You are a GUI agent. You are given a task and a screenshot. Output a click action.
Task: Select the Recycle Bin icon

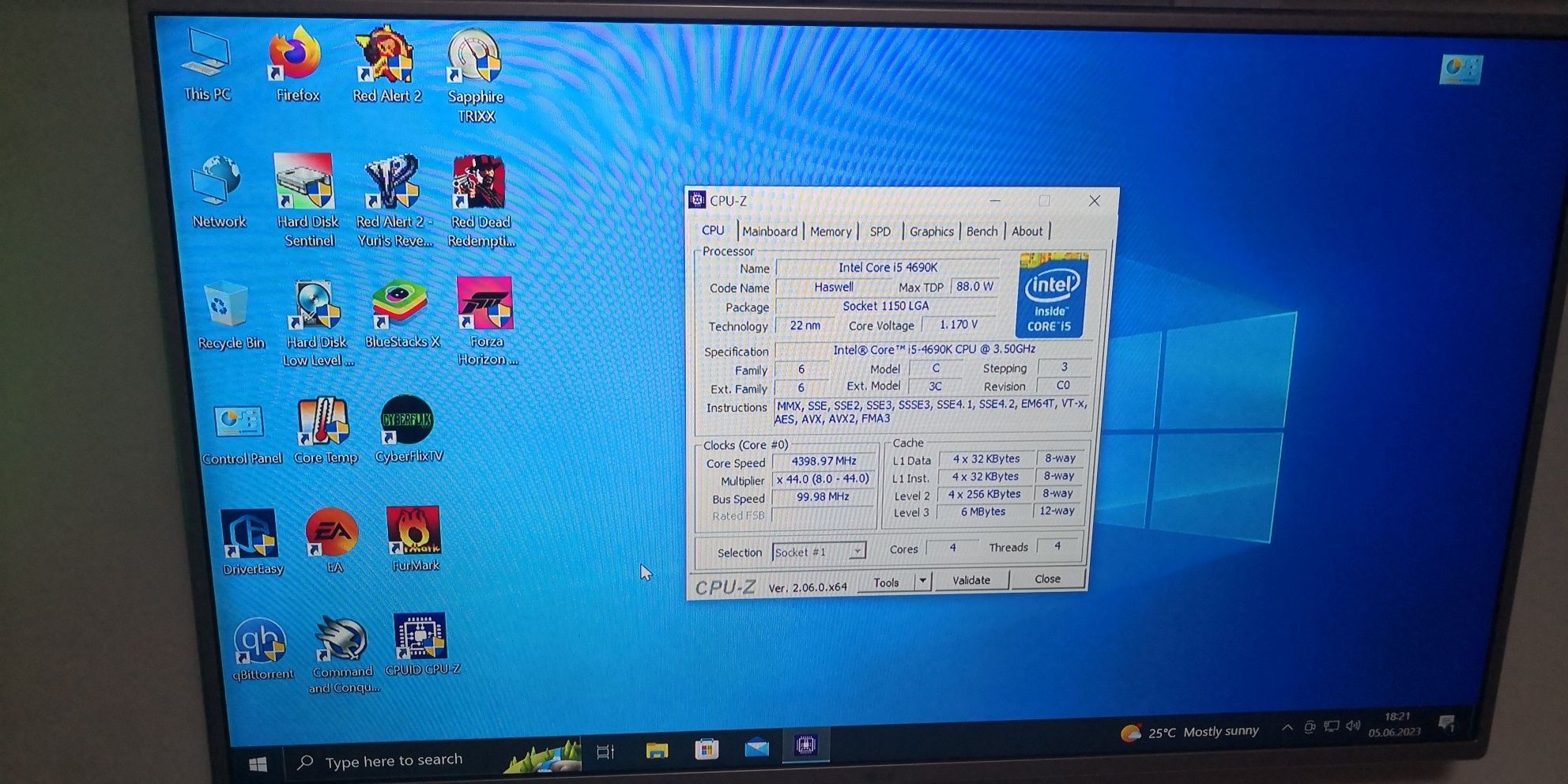230,315
